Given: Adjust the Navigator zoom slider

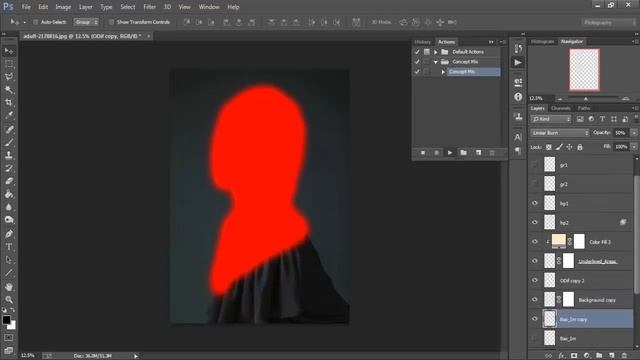Looking at the screenshot, I should [586, 99].
